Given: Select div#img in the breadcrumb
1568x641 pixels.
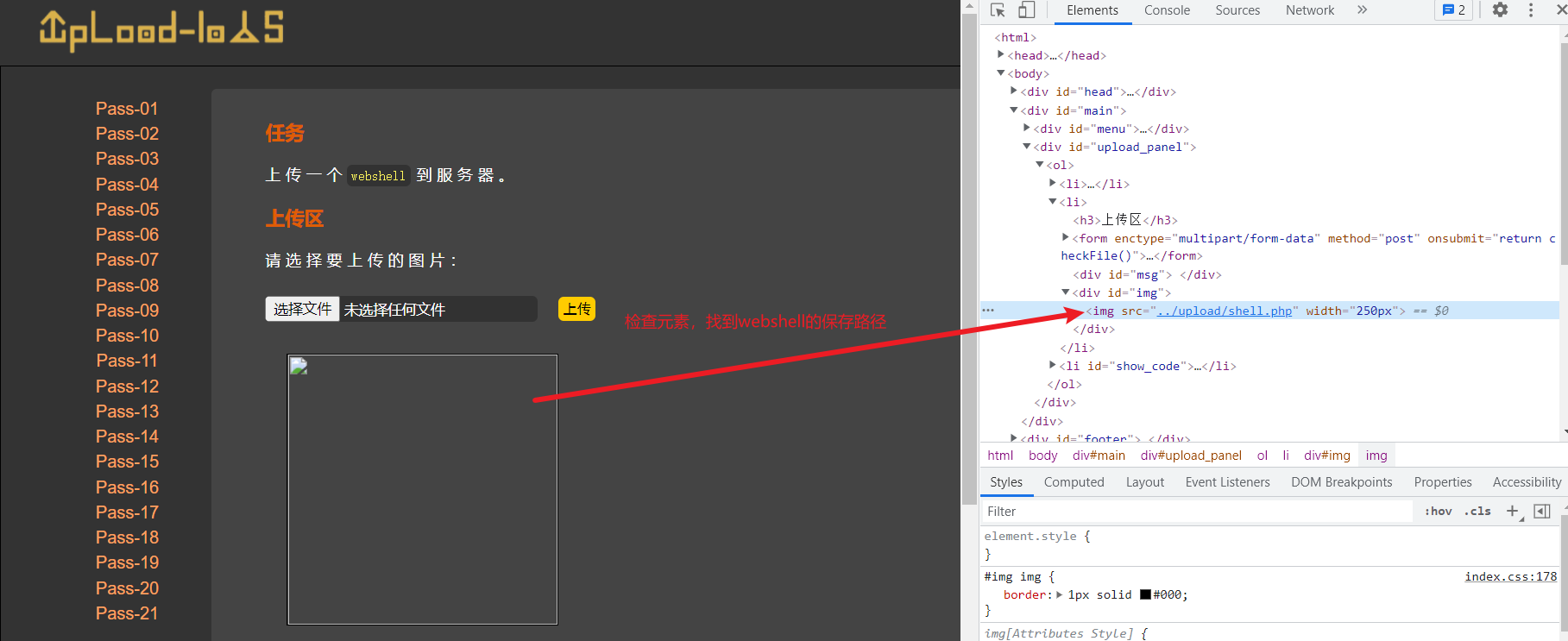Looking at the screenshot, I should (1326, 456).
